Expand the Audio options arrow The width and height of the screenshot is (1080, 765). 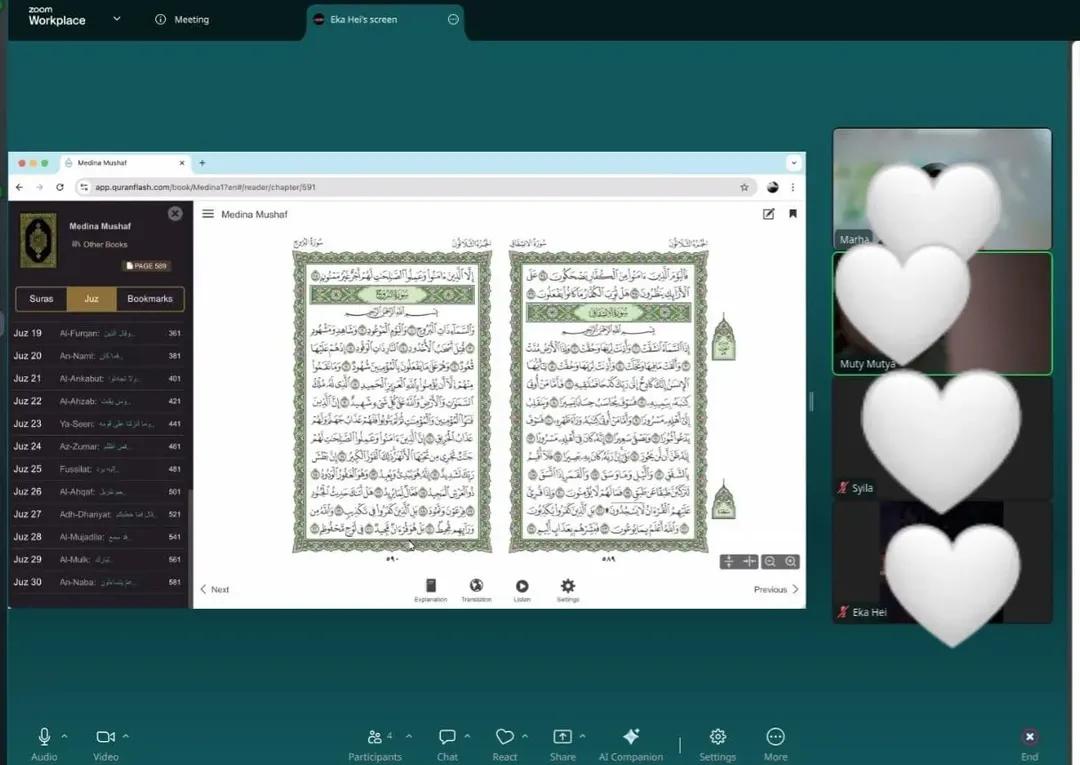pos(65,736)
